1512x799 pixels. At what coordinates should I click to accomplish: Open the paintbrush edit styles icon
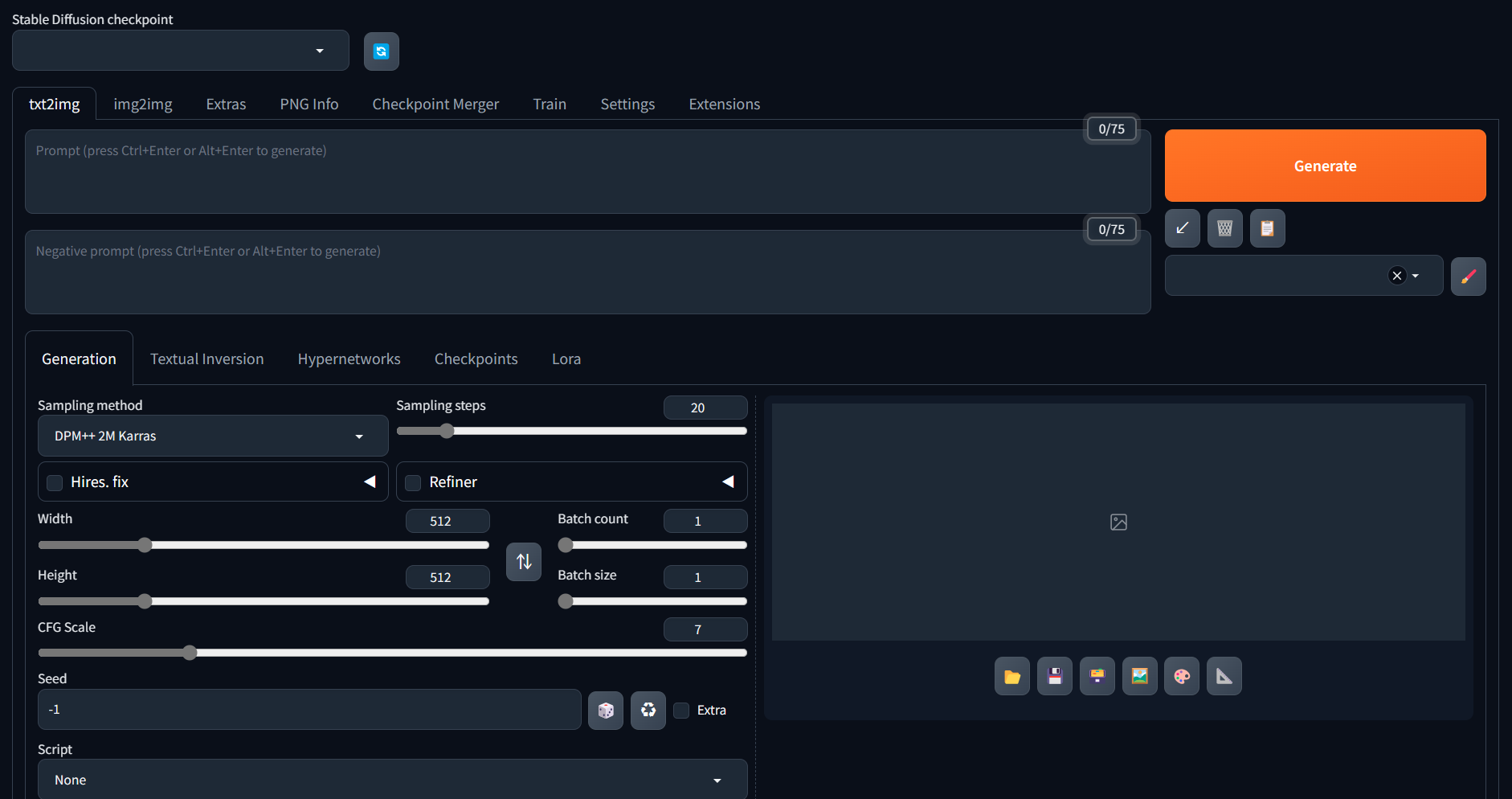[1468, 277]
